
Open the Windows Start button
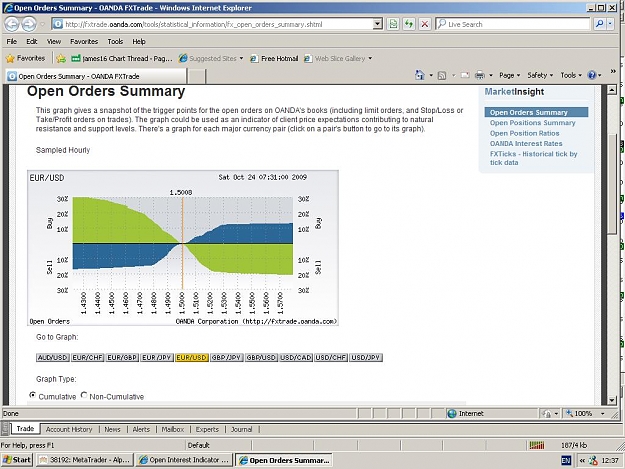[16, 460]
